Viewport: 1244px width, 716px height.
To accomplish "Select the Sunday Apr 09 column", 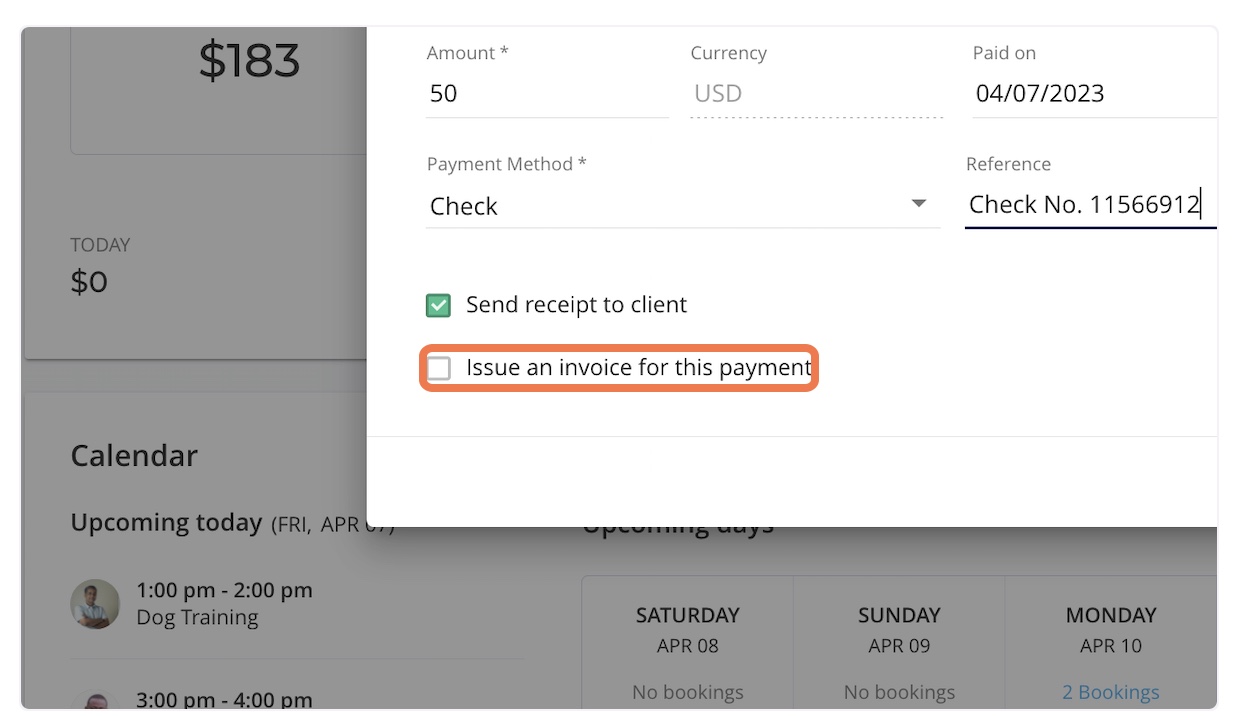I will 899,643.
